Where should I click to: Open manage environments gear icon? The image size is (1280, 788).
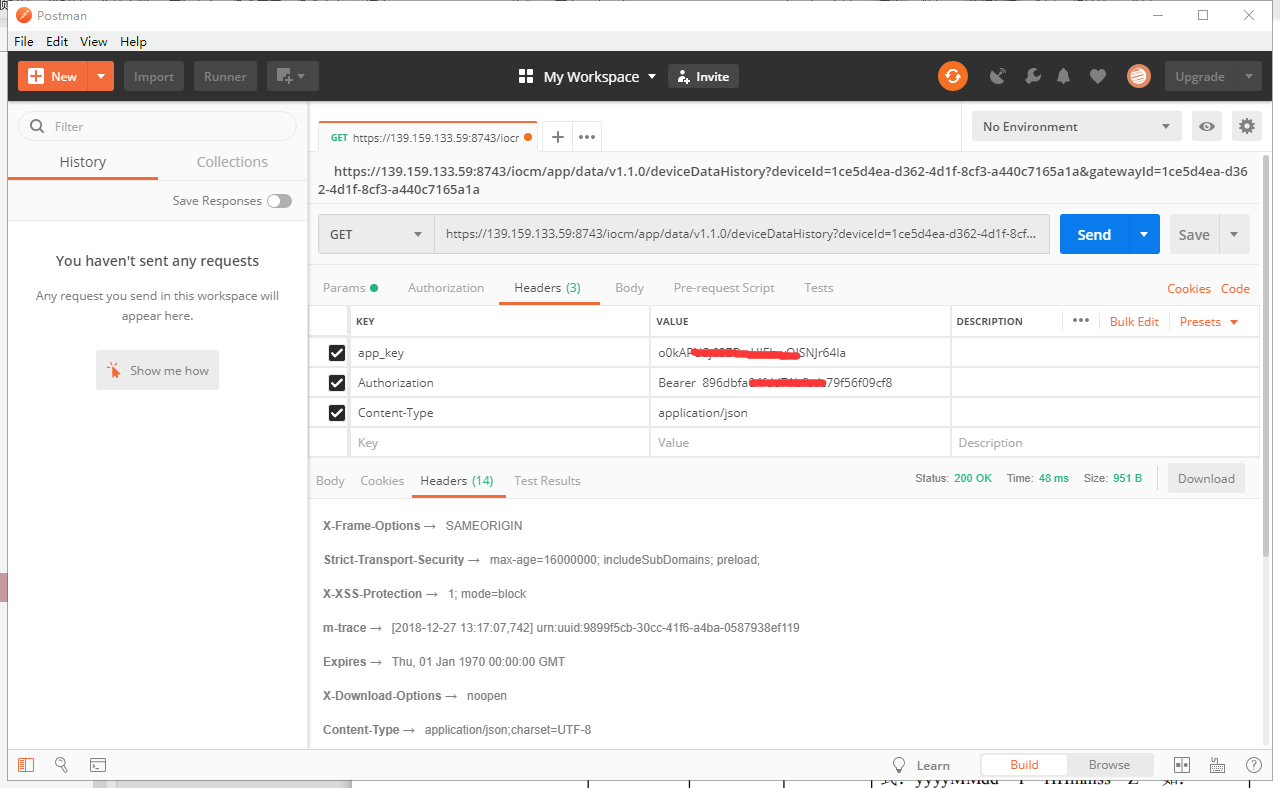tap(1246, 126)
